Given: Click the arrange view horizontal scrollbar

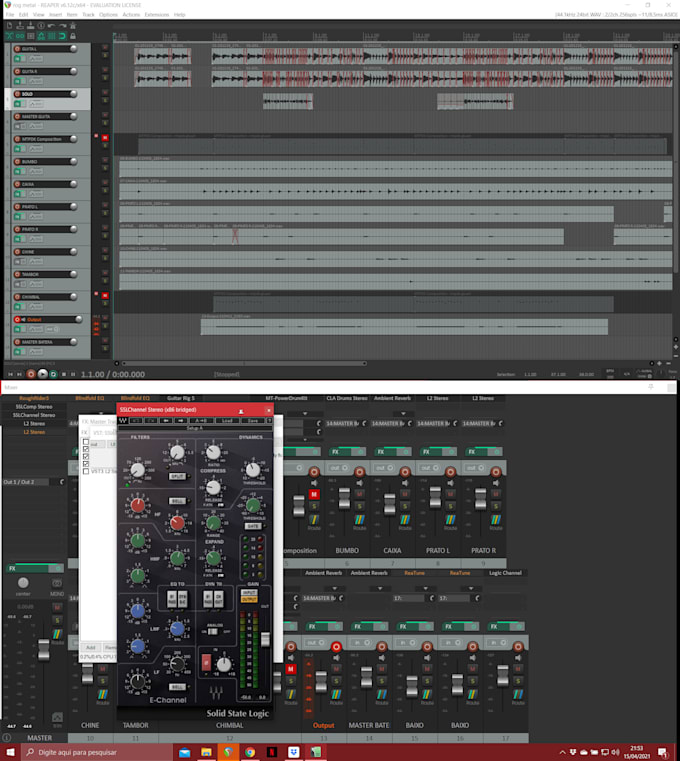Looking at the screenshot, I should pyautogui.click(x=244, y=363).
